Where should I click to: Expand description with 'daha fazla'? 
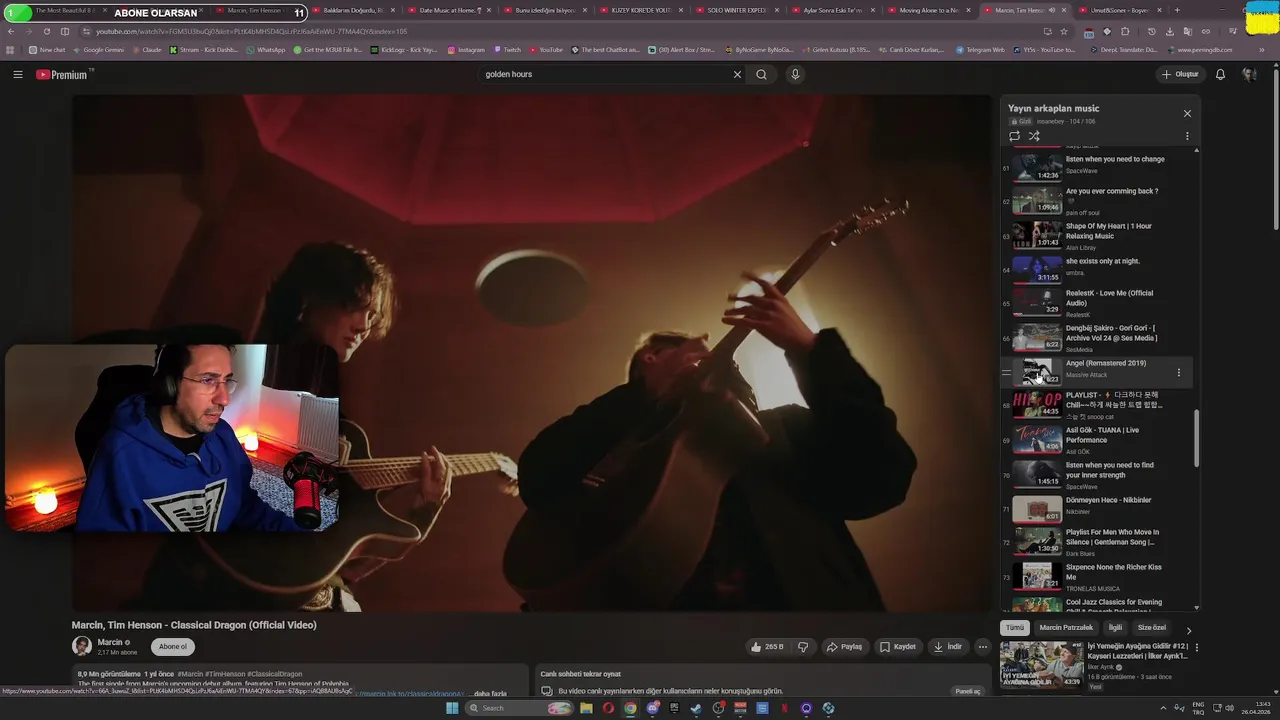pyautogui.click(x=490, y=693)
